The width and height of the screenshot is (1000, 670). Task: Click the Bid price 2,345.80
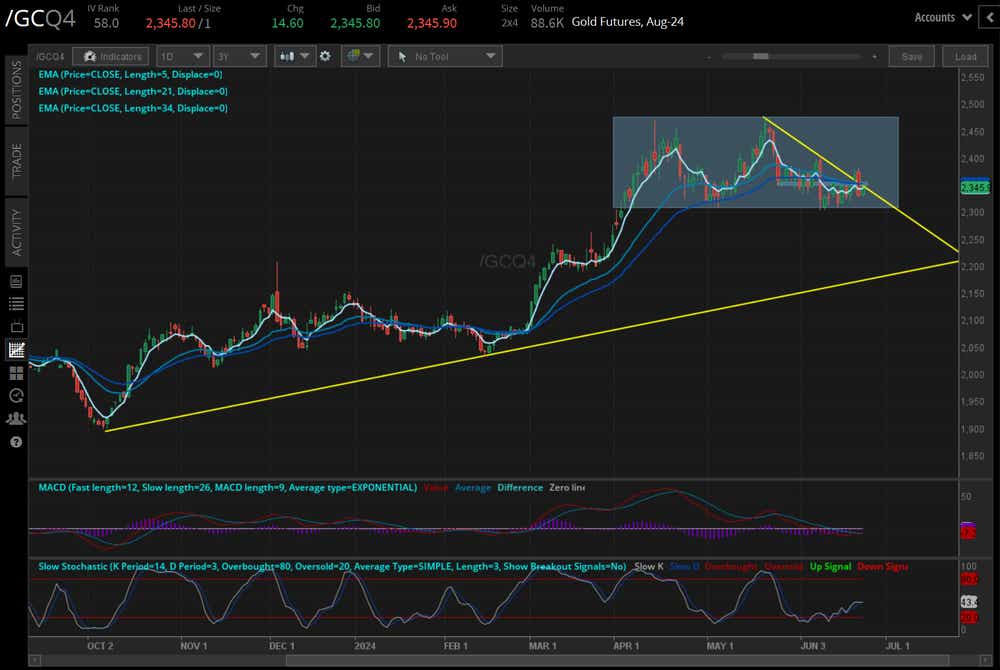click(355, 23)
